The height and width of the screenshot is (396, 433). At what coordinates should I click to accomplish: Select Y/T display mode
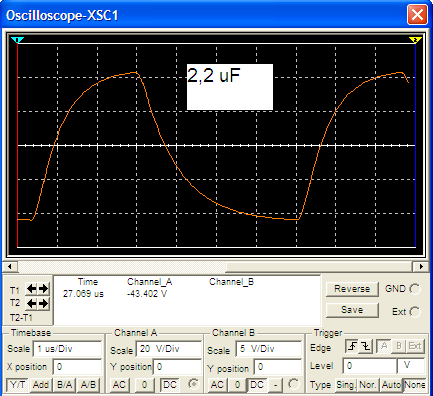tap(17, 385)
